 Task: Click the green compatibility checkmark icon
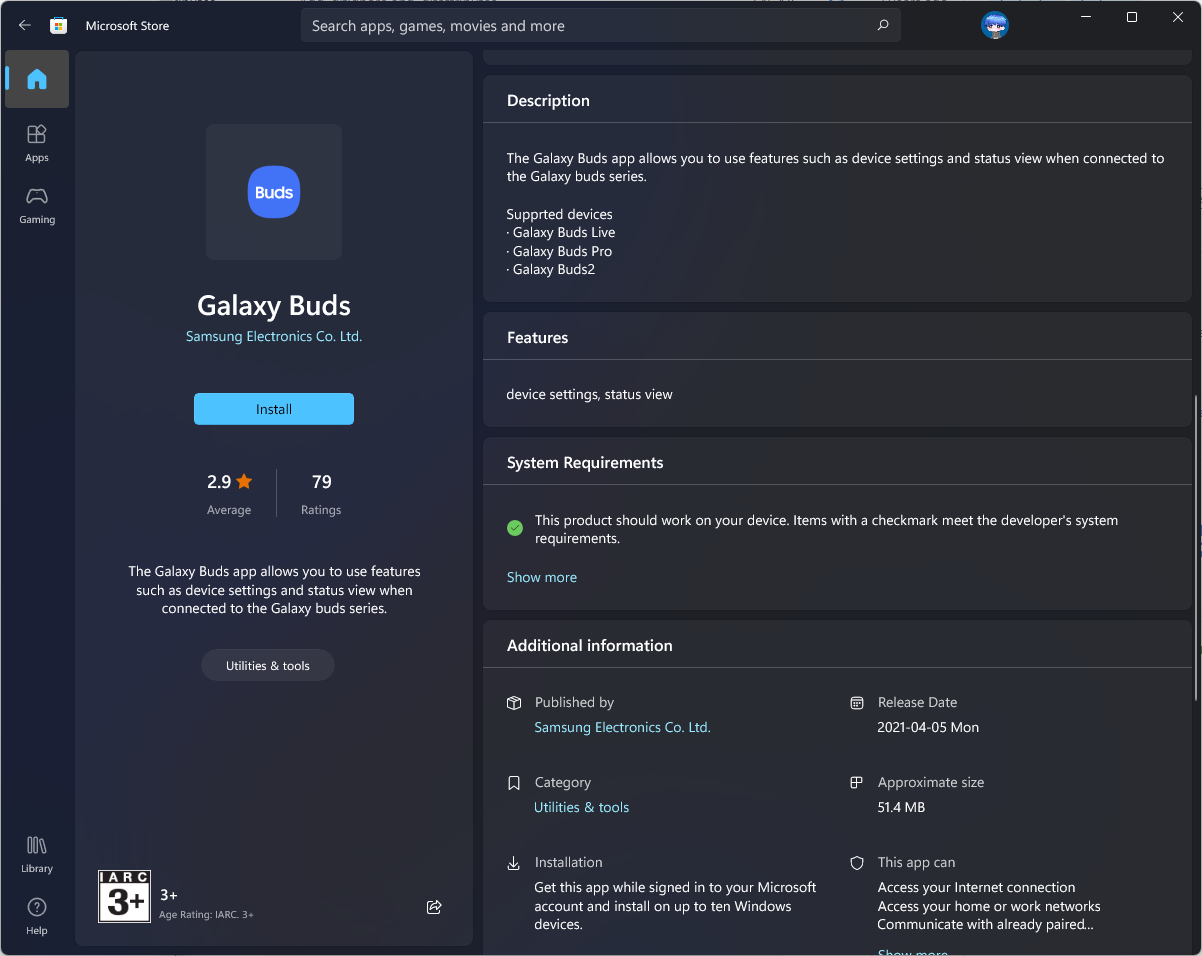pos(515,528)
